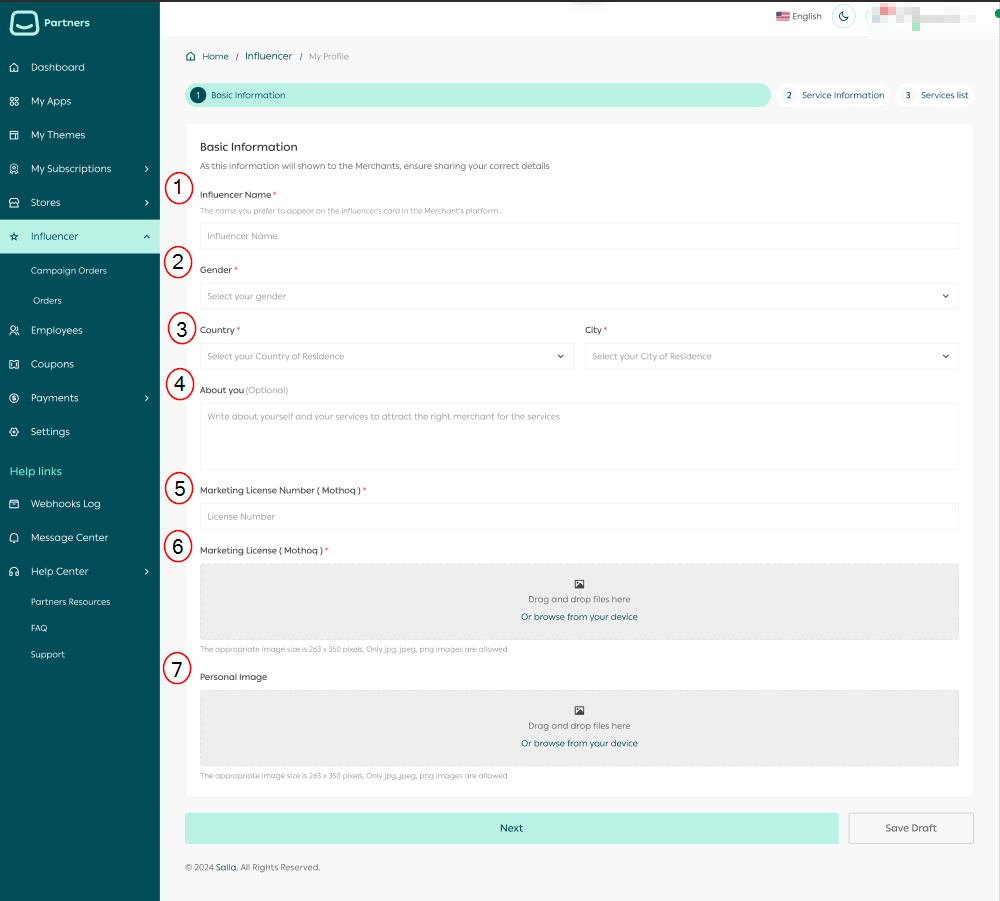This screenshot has width=1000, height=901.
Task: Open the Support sidebar item
Action: pos(48,654)
